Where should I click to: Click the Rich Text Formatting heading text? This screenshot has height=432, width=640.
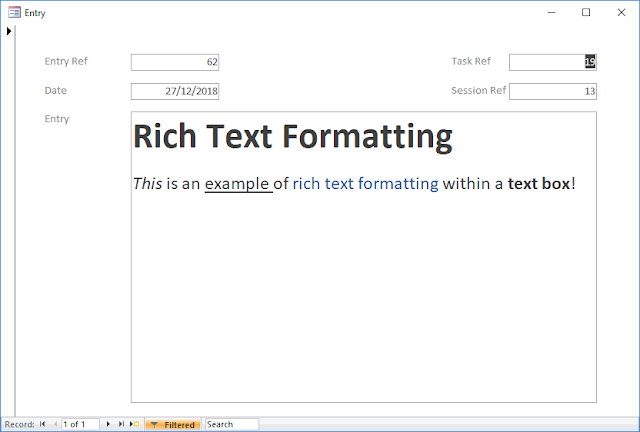pyautogui.click(x=293, y=136)
